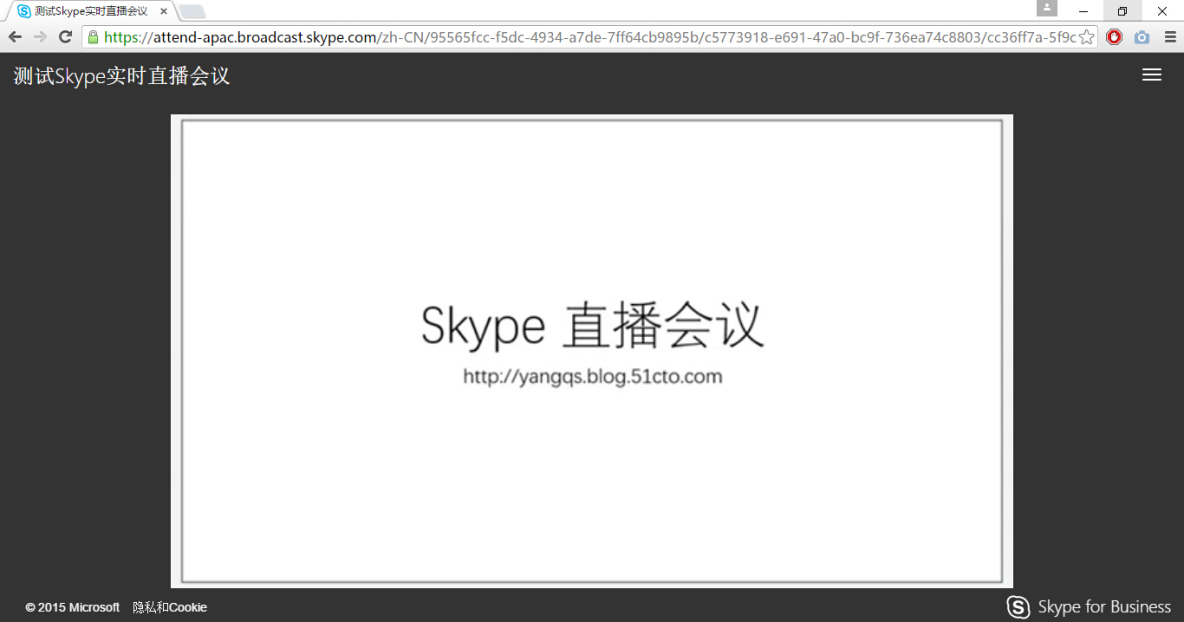Go back to the previous page
The width and height of the screenshot is (1184, 622).
coord(15,37)
